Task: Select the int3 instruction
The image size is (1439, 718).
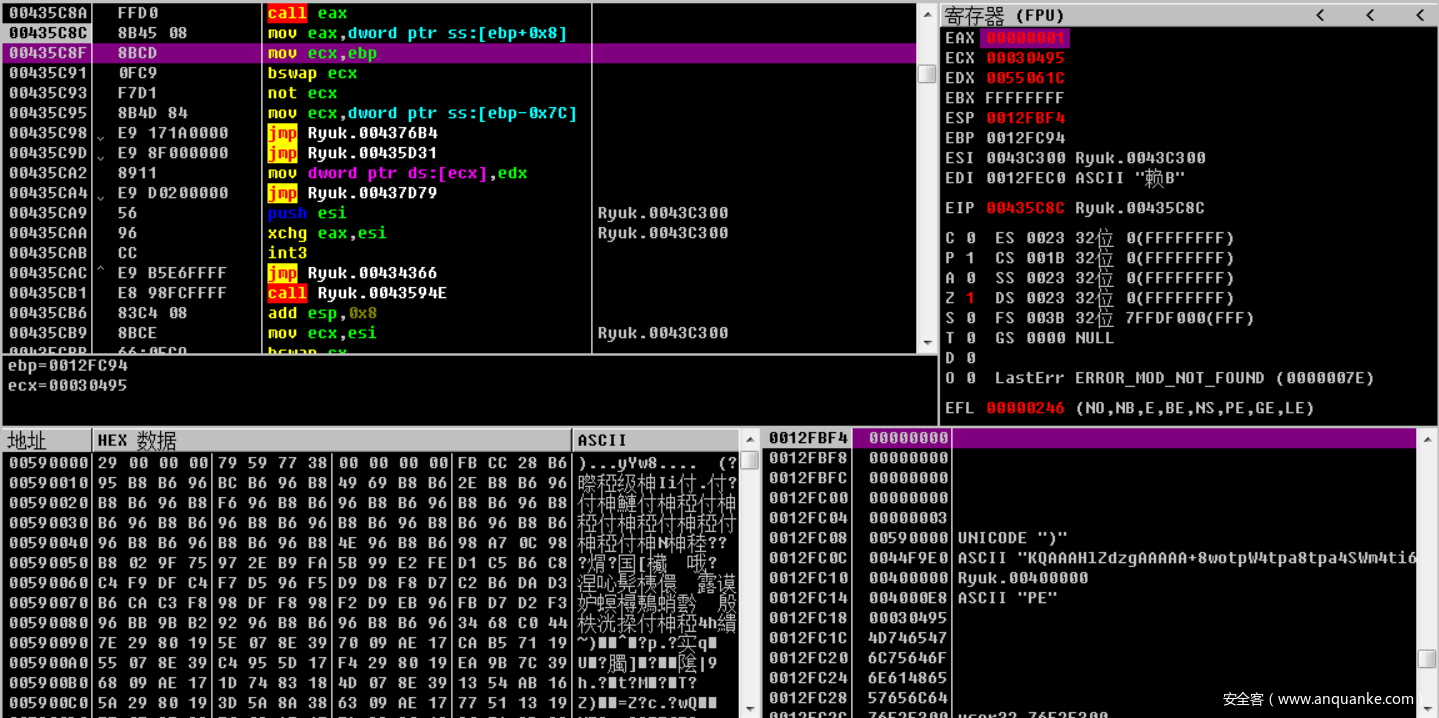Action: click(287, 253)
